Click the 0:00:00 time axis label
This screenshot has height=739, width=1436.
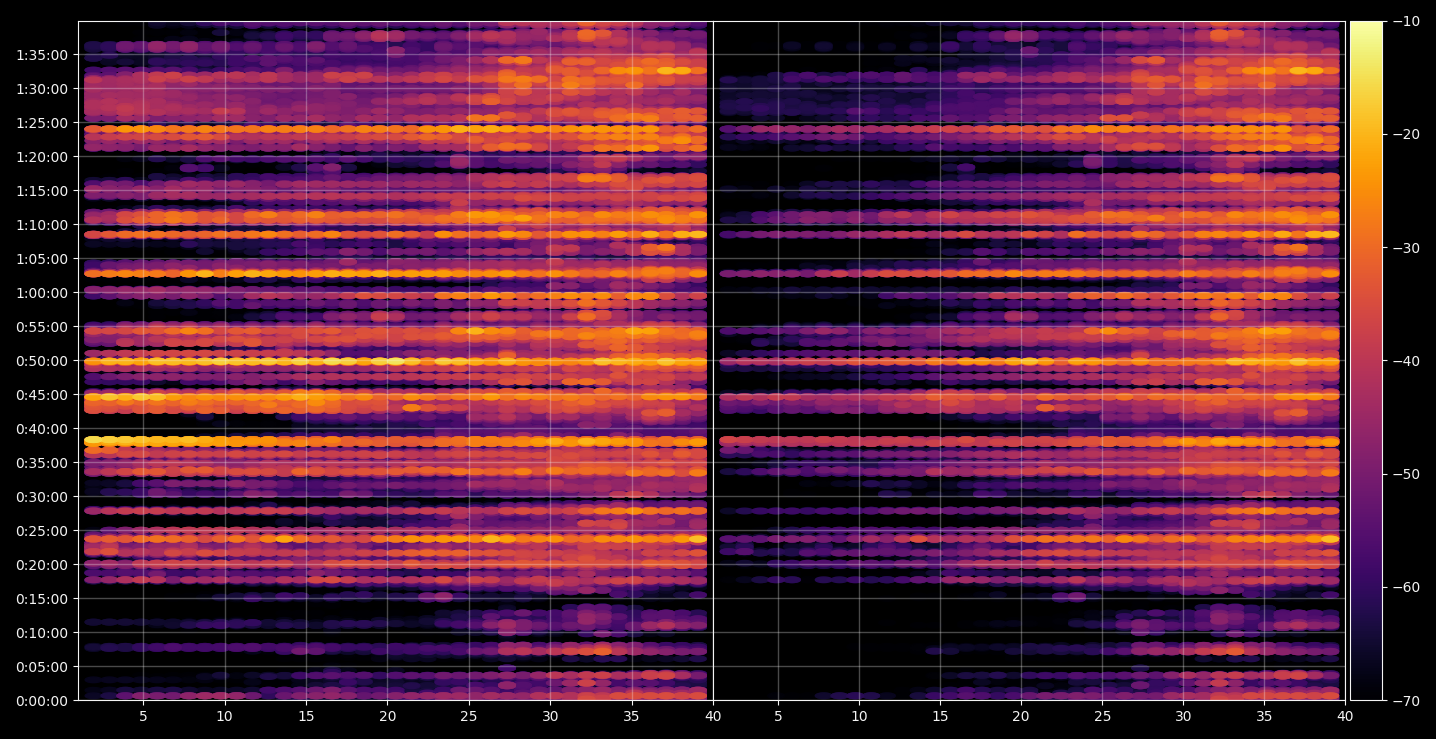43,701
